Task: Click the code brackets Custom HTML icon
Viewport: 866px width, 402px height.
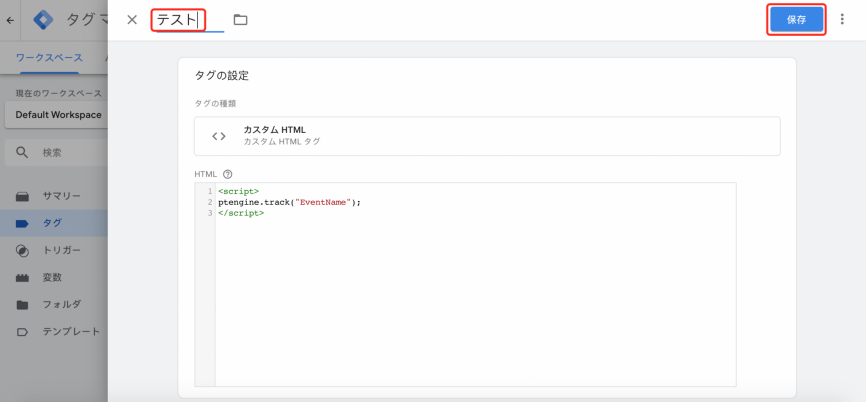Action: (x=219, y=136)
